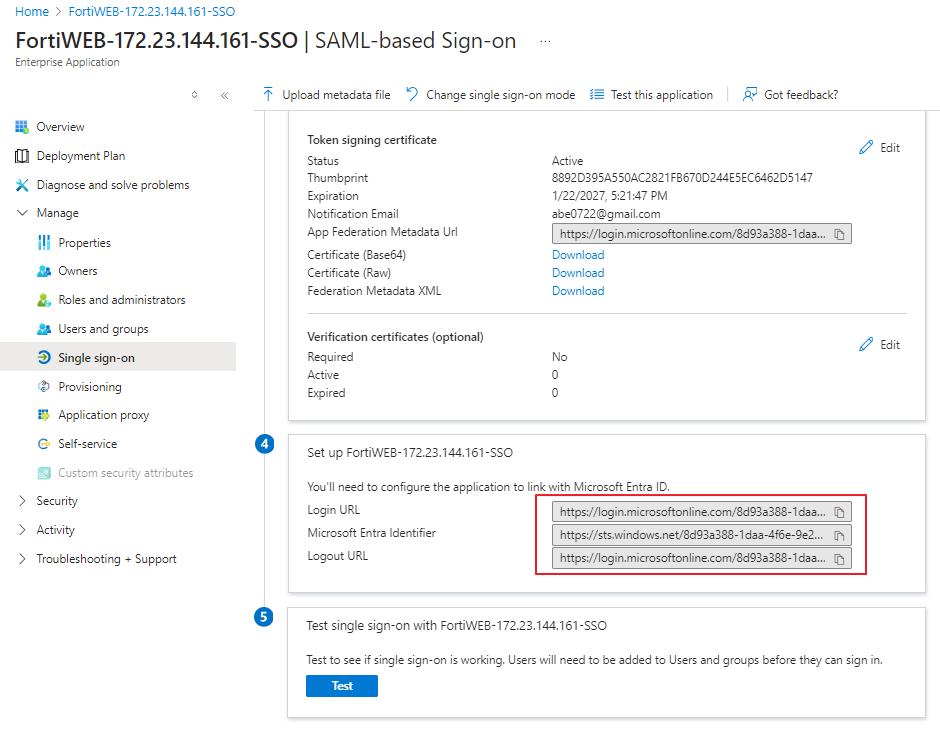Click the Upload metadata file icon

tap(270, 94)
